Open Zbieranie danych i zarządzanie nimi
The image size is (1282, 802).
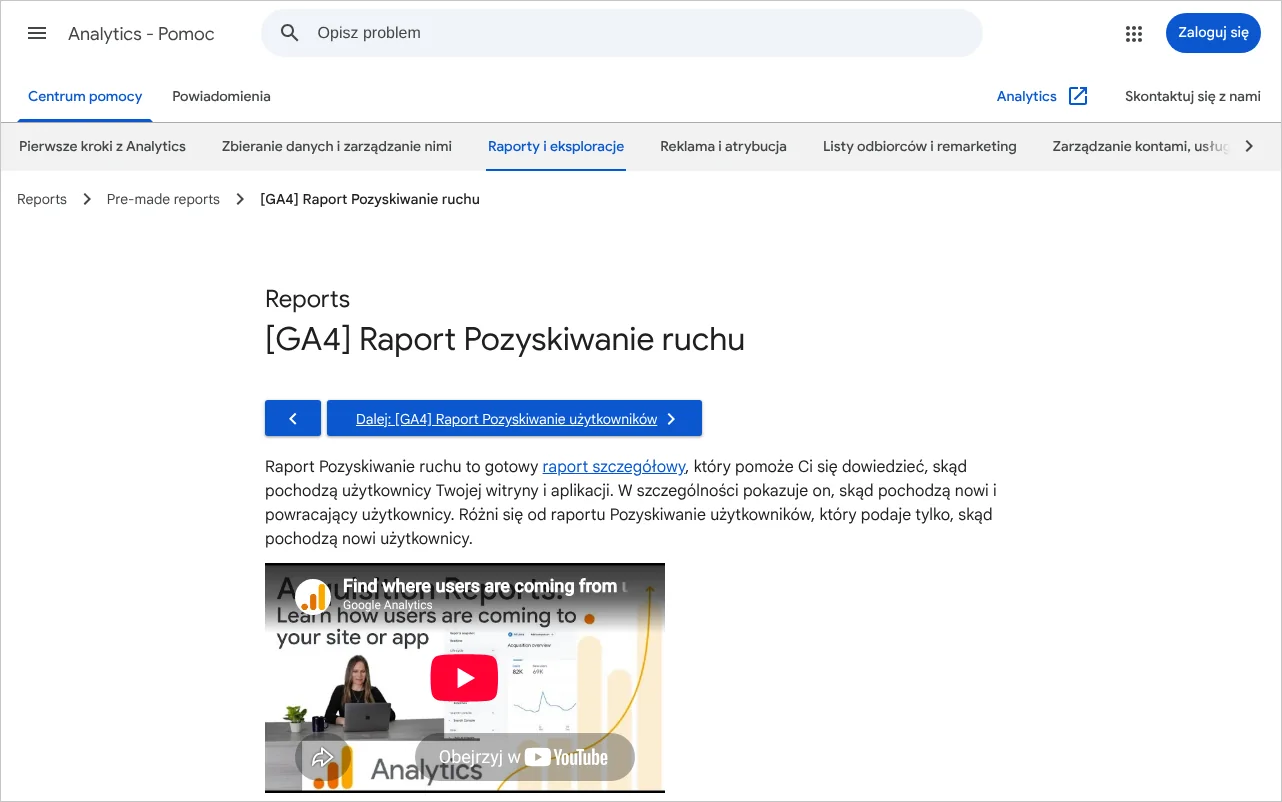point(336,146)
